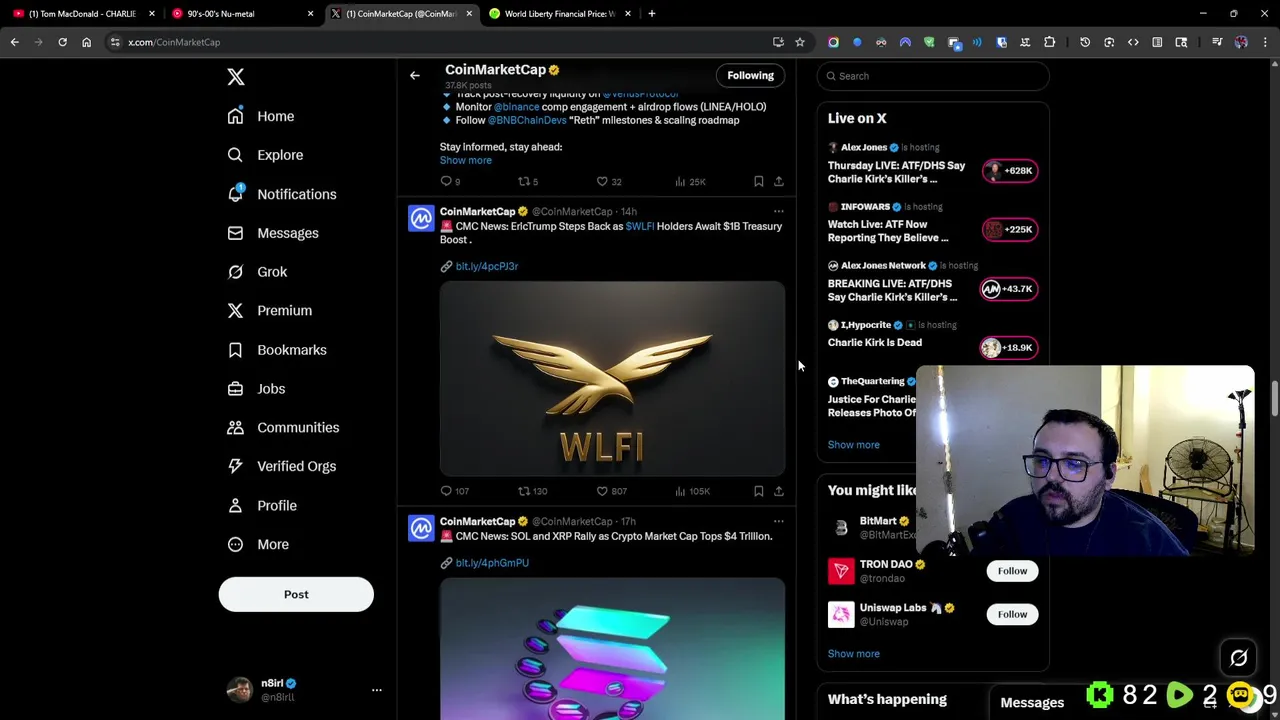Screen dimensions: 1280x720
Task: Like the post with 32 likes
Action: tap(608, 181)
